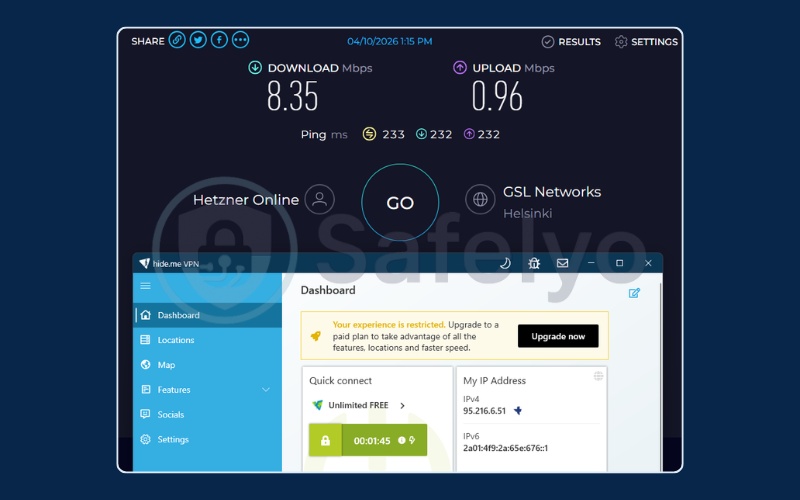
Task: Click the connection info icon beside timer
Action: click(x=402, y=440)
